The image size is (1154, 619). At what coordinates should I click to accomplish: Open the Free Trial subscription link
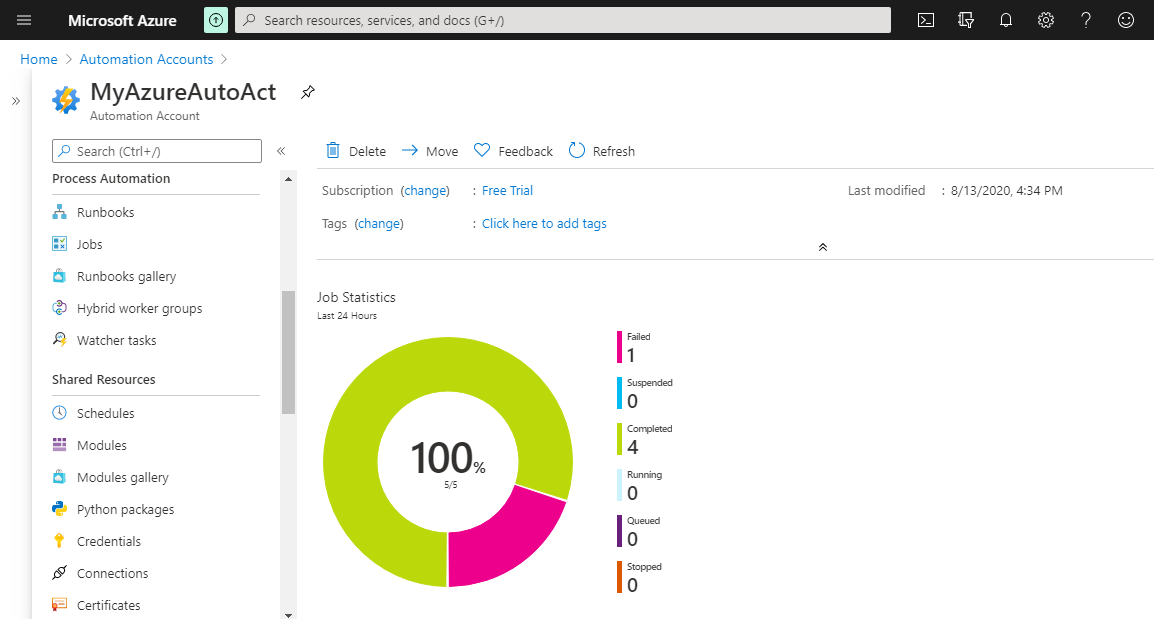click(x=507, y=190)
